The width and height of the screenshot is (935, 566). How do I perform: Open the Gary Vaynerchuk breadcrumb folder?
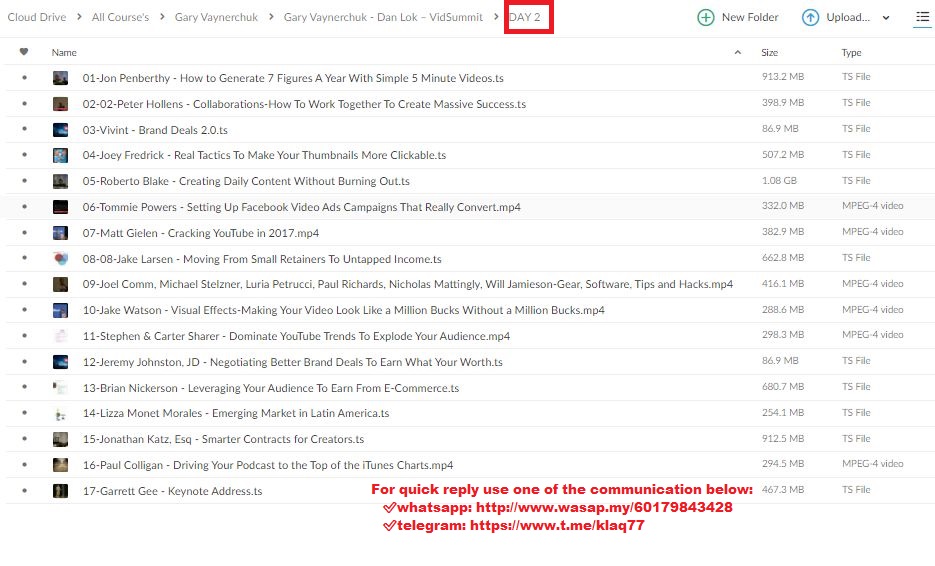[x=216, y=17]
